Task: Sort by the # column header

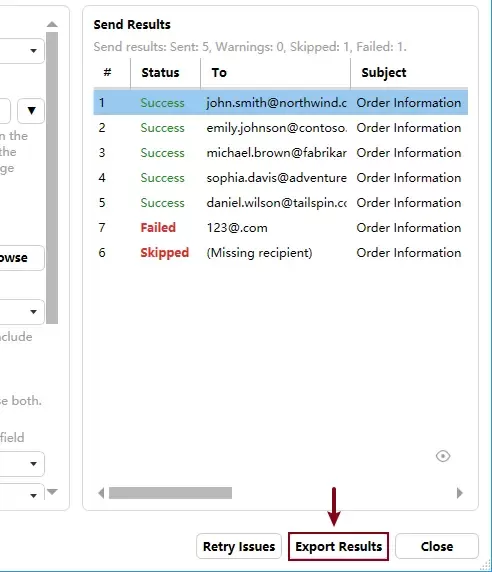Action: [112, 73]
